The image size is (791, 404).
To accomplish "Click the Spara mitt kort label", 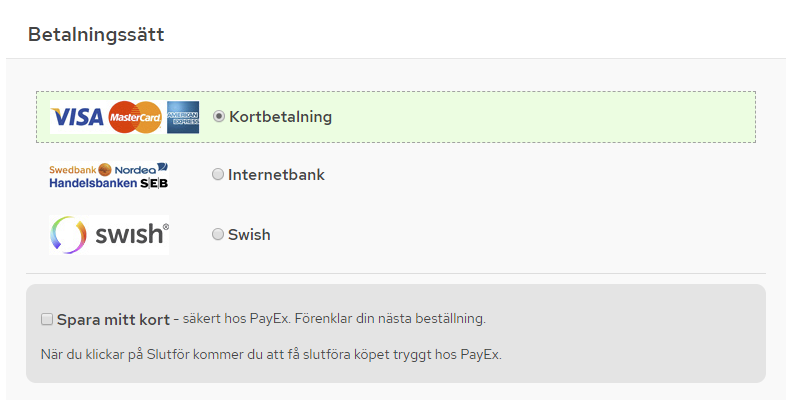I will click(x=114, y=319).
